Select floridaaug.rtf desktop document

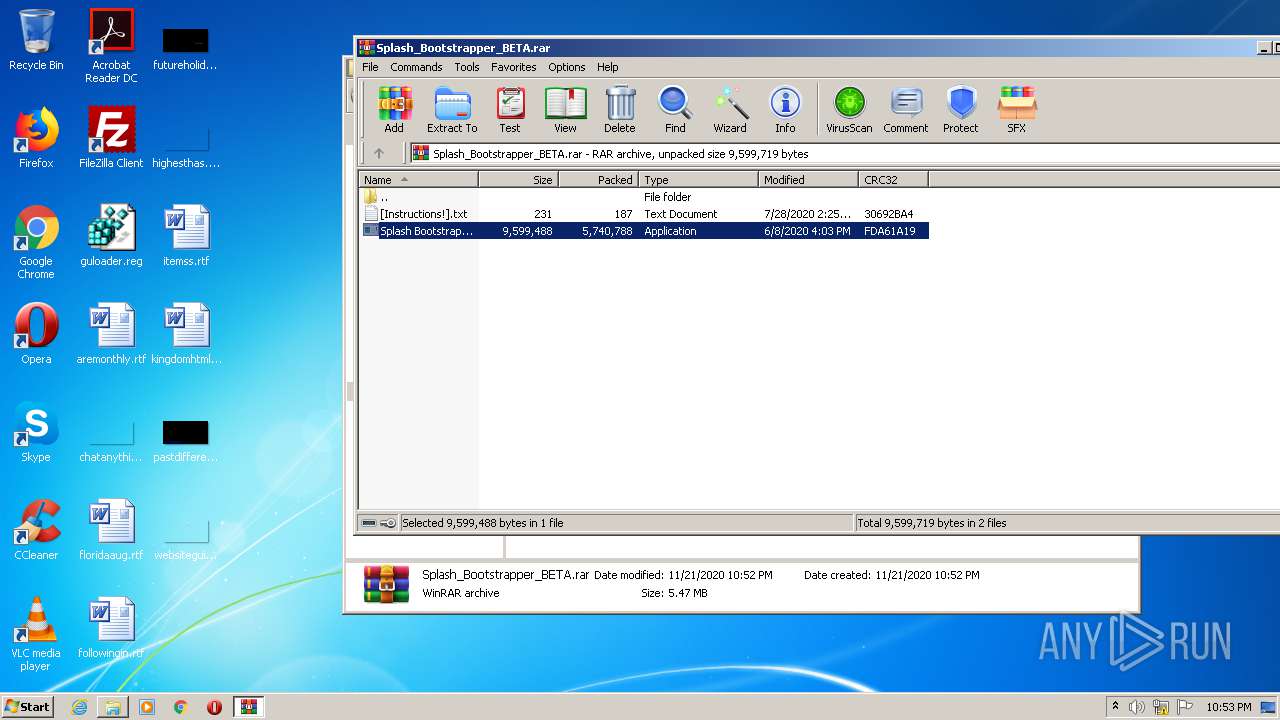click(x=111, y=530)
